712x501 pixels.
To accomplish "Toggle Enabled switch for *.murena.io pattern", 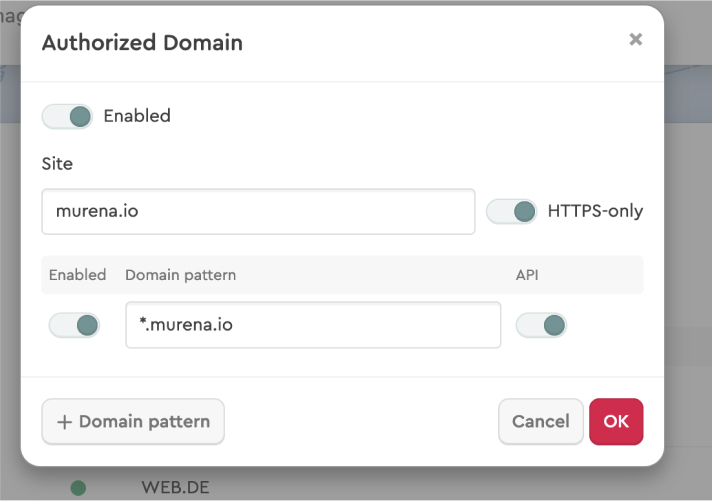I will [x=74, y=325].
